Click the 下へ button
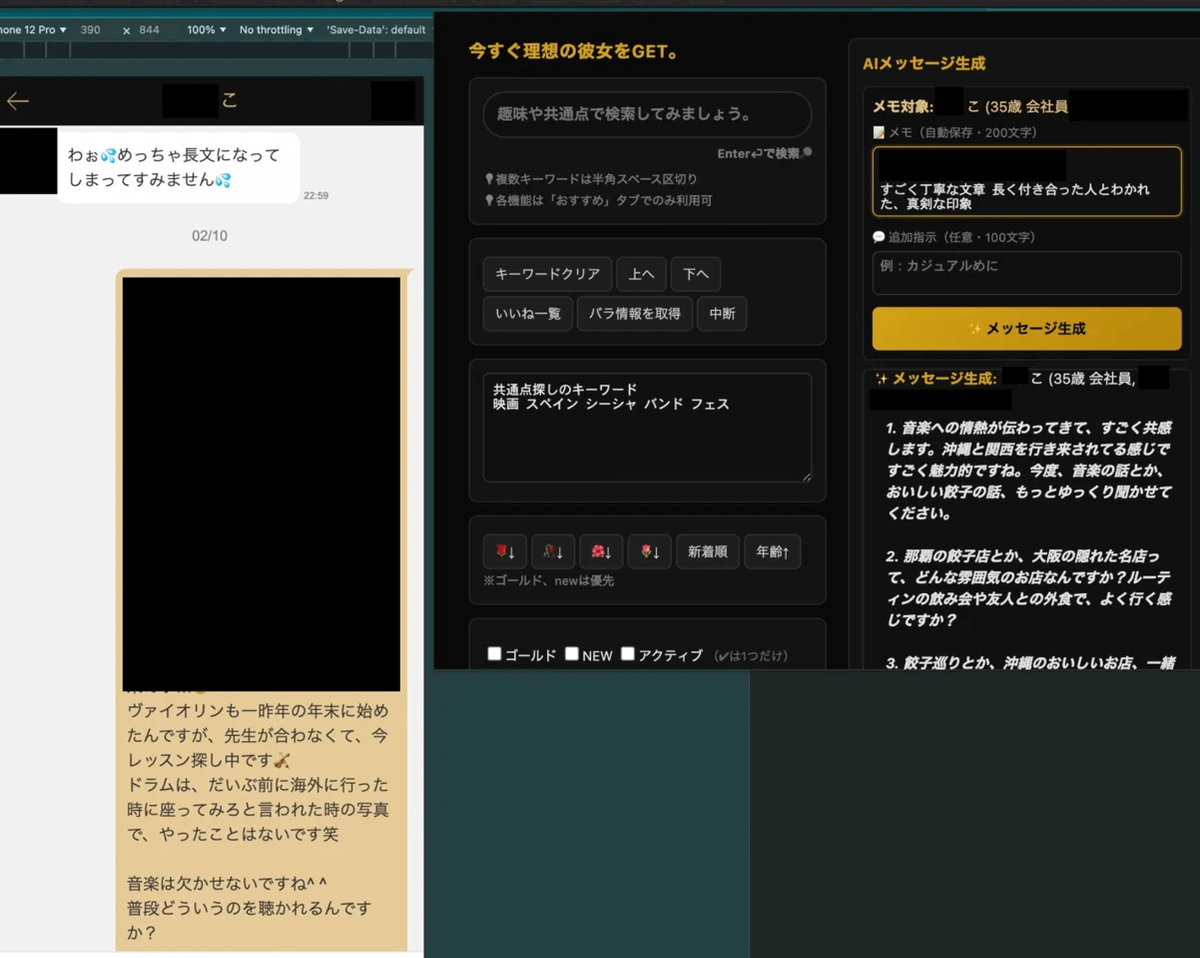1200x958 pixels. pyautogui.click(x=695, y=274)
